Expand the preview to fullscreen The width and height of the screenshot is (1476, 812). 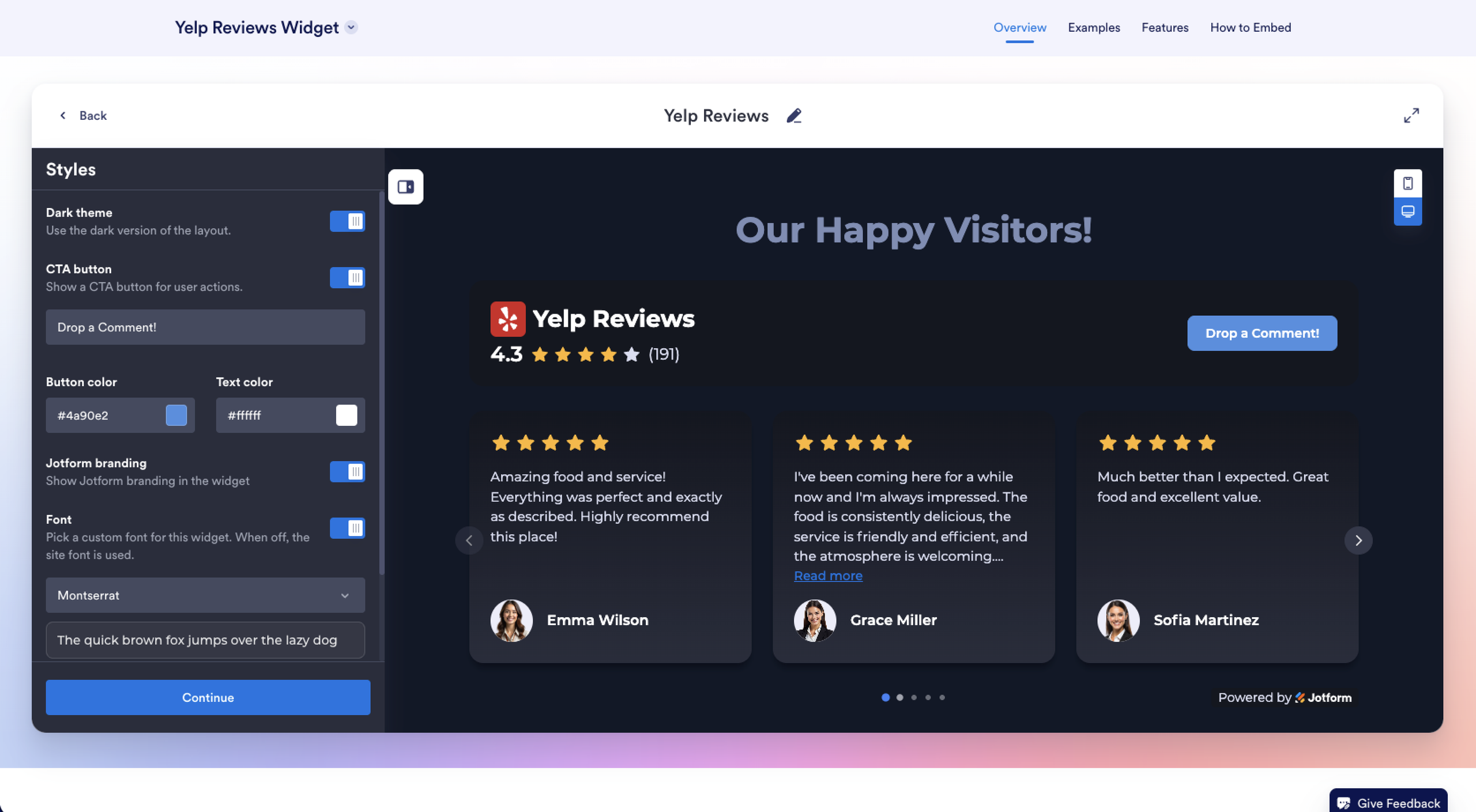point(1411,116)
